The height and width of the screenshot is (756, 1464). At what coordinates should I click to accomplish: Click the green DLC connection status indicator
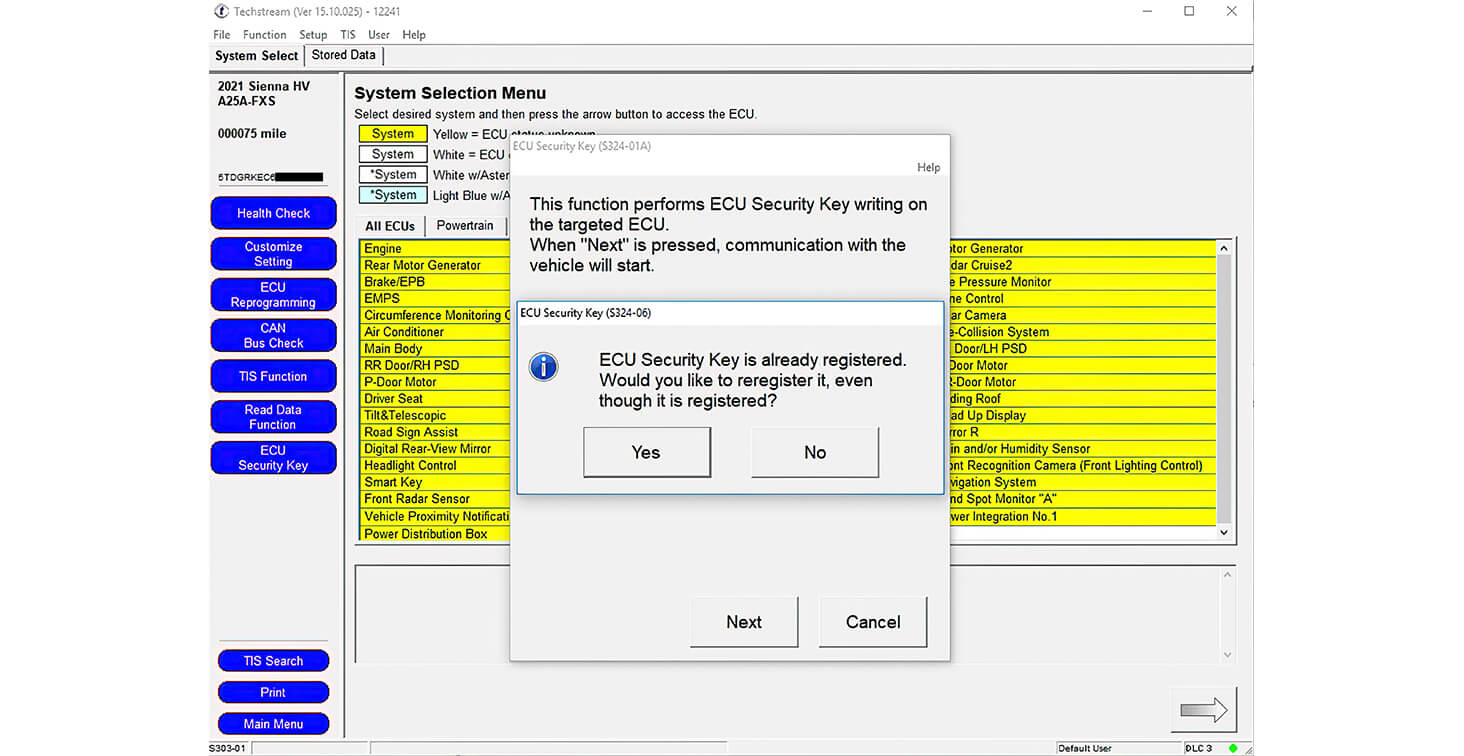pos(1233,748)
